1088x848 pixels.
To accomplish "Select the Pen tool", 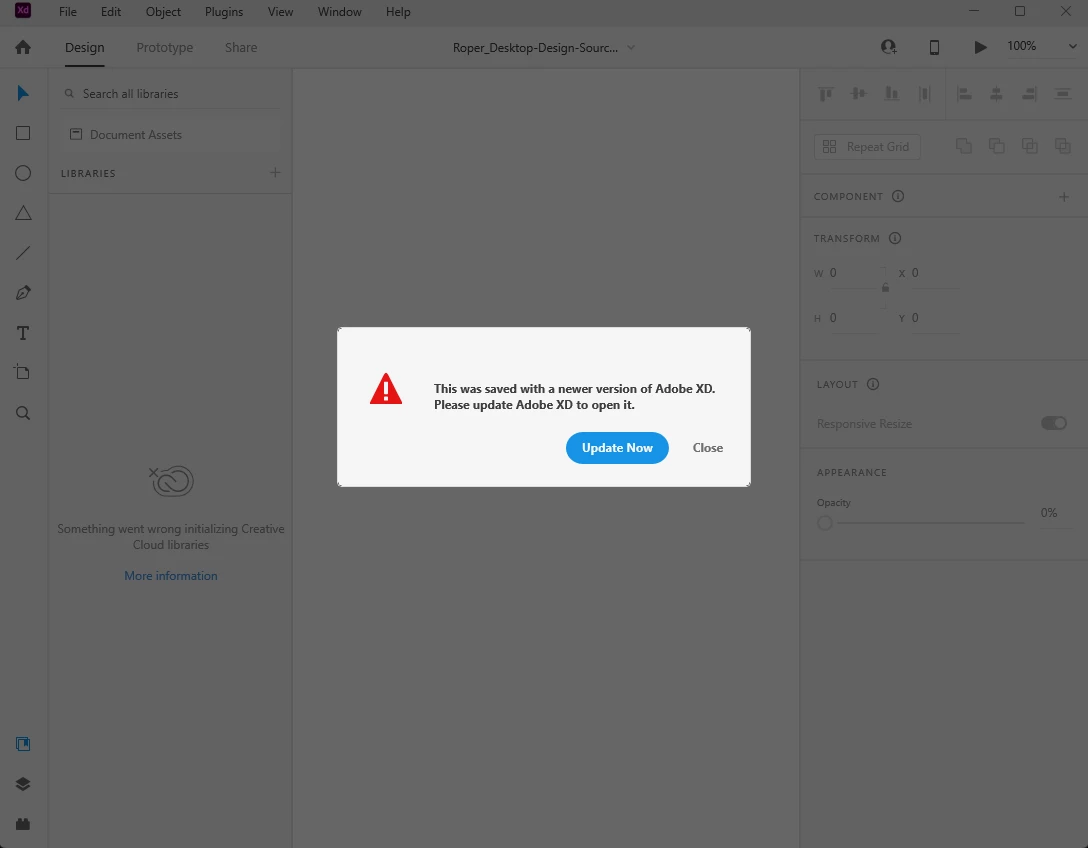I will tap(23, 293).
